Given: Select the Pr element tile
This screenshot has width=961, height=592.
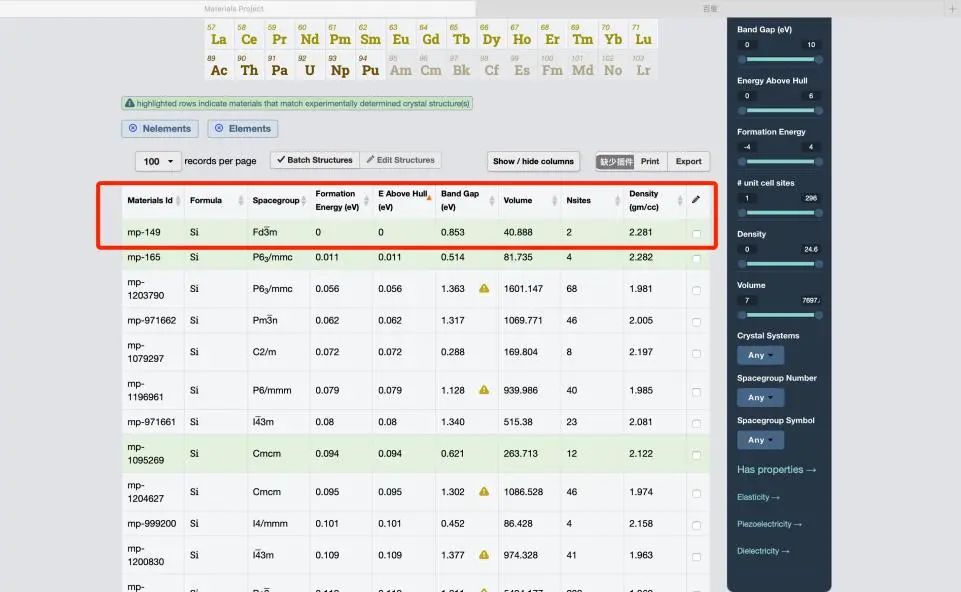Looking at the screenshot, I should pos(279,34).
